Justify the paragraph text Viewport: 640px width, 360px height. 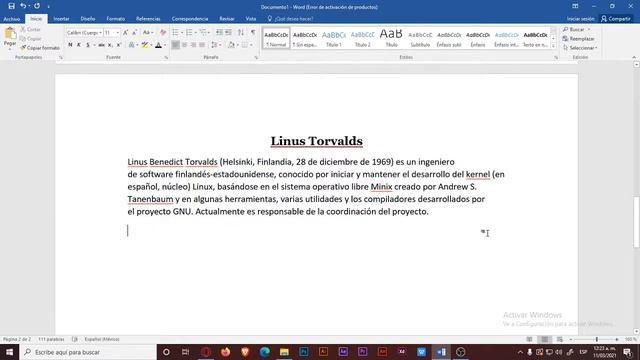[202, 45]
